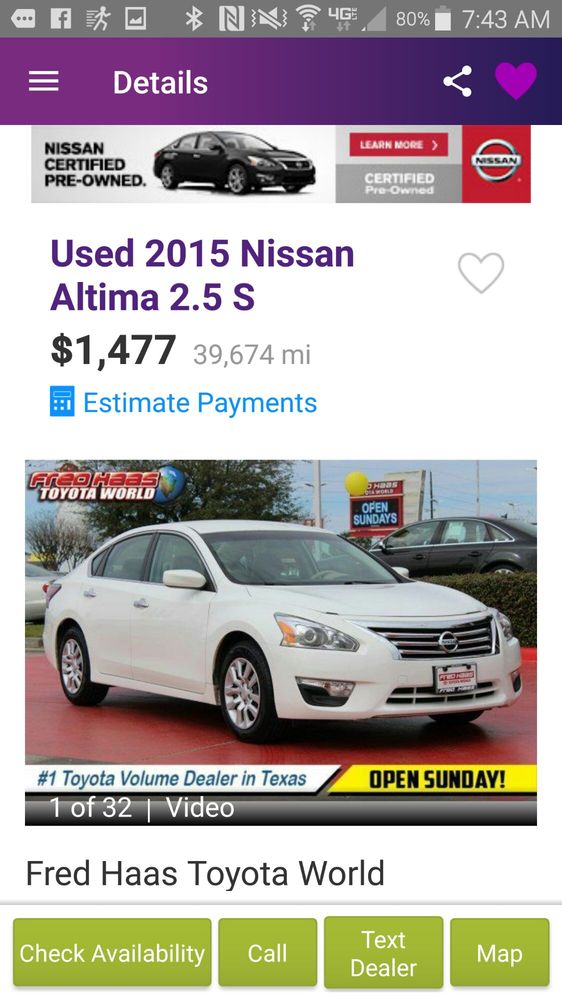Tap Check Availability button

112,953
